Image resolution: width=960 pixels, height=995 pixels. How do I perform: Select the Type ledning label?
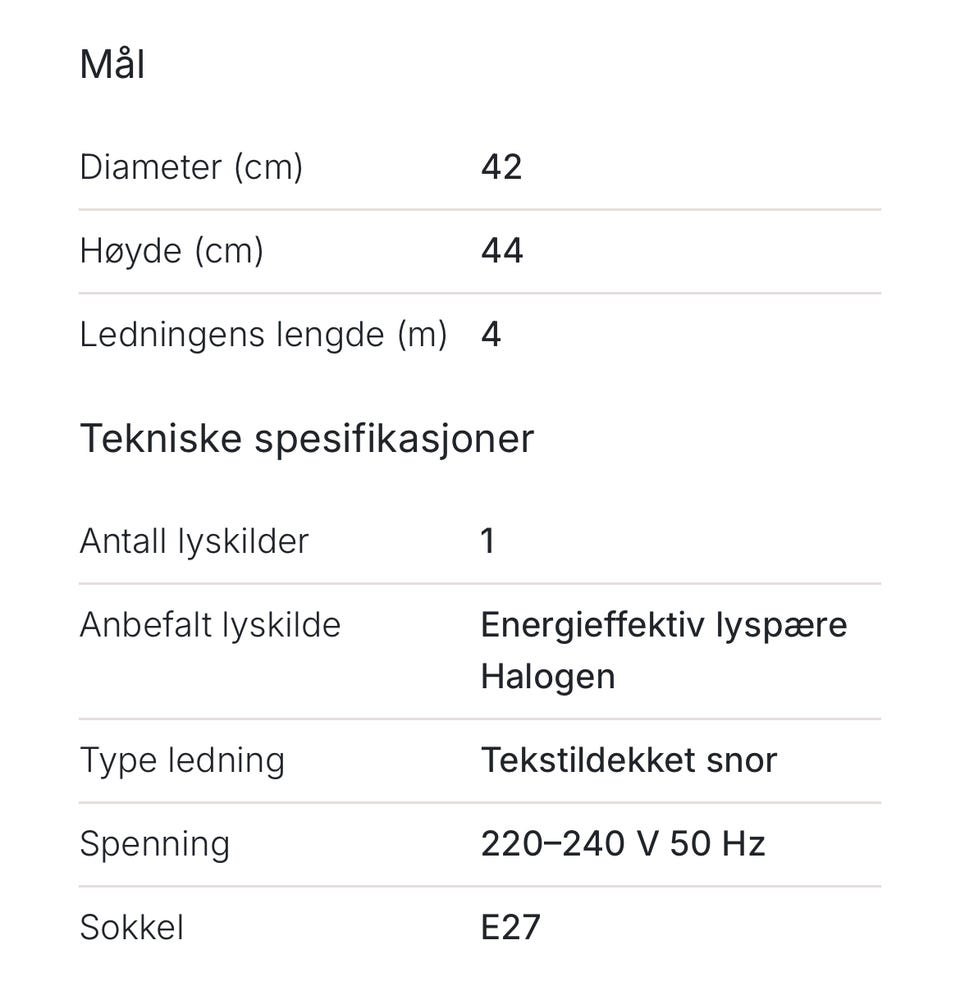click(182, 761)
